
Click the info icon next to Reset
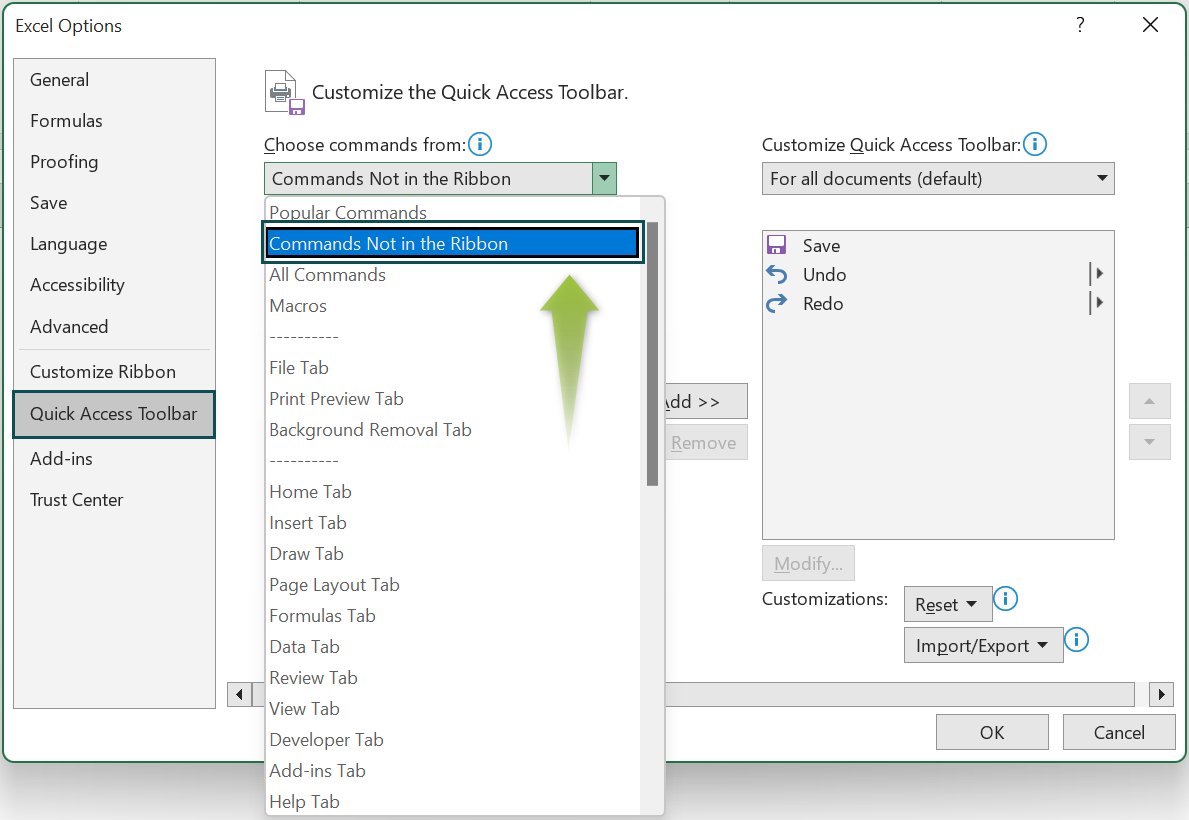[1005, 599]
